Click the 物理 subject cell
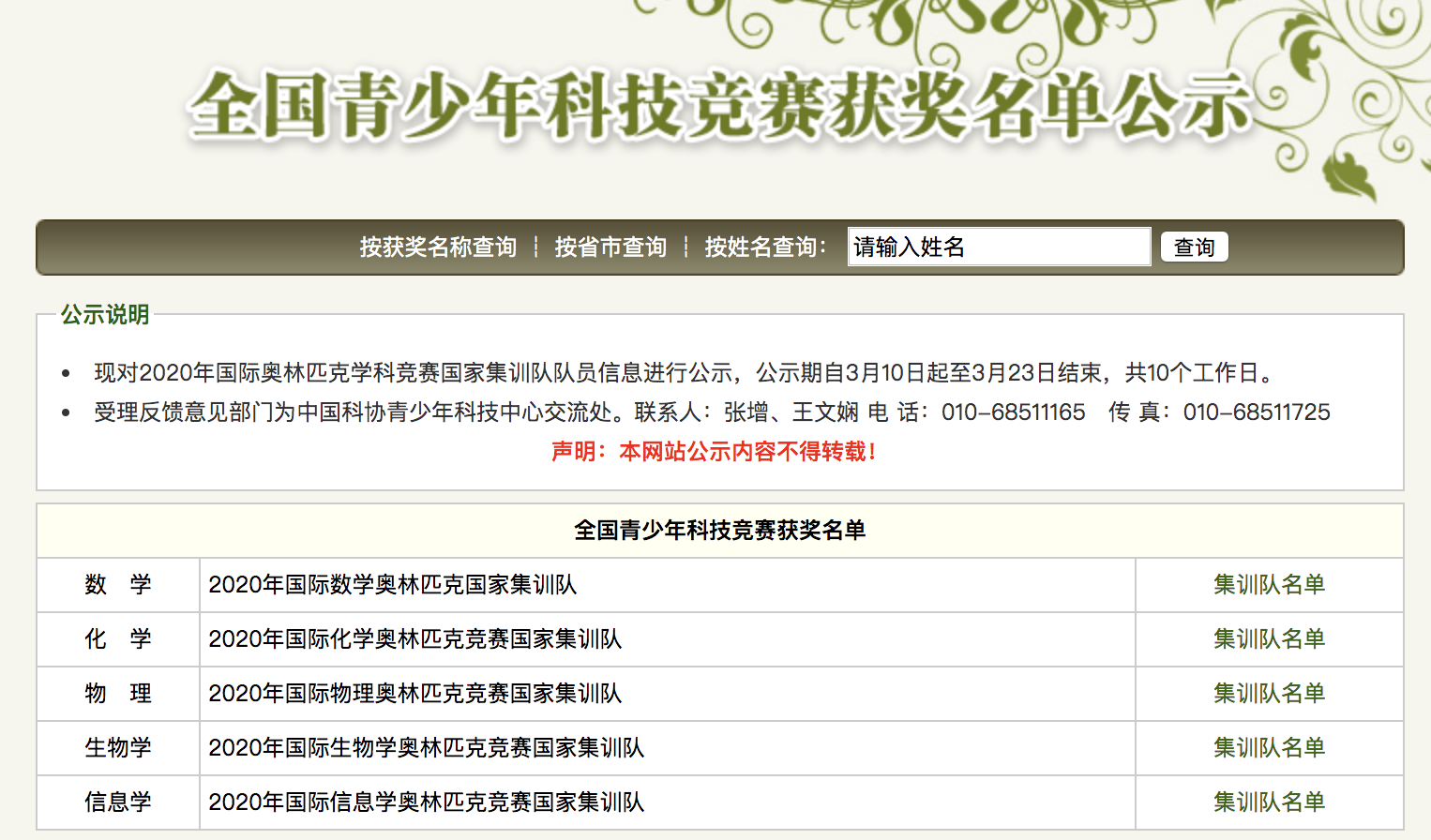This screenshot has height=840, width=1431. [x=118, y=694]
